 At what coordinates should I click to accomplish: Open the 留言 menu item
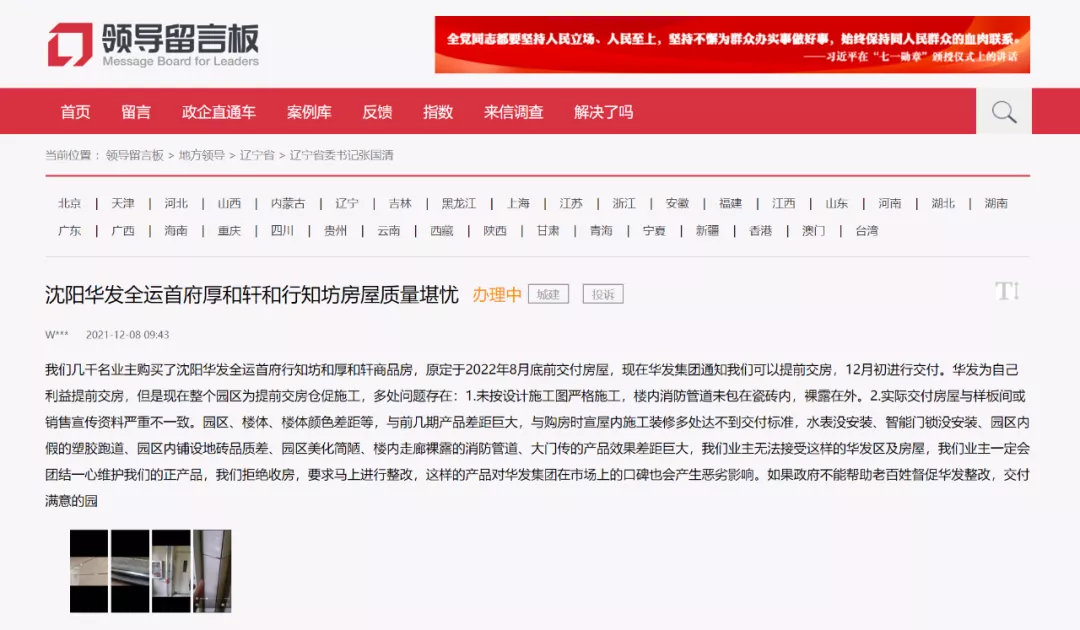pyautogui.click(x=136, y=112)
